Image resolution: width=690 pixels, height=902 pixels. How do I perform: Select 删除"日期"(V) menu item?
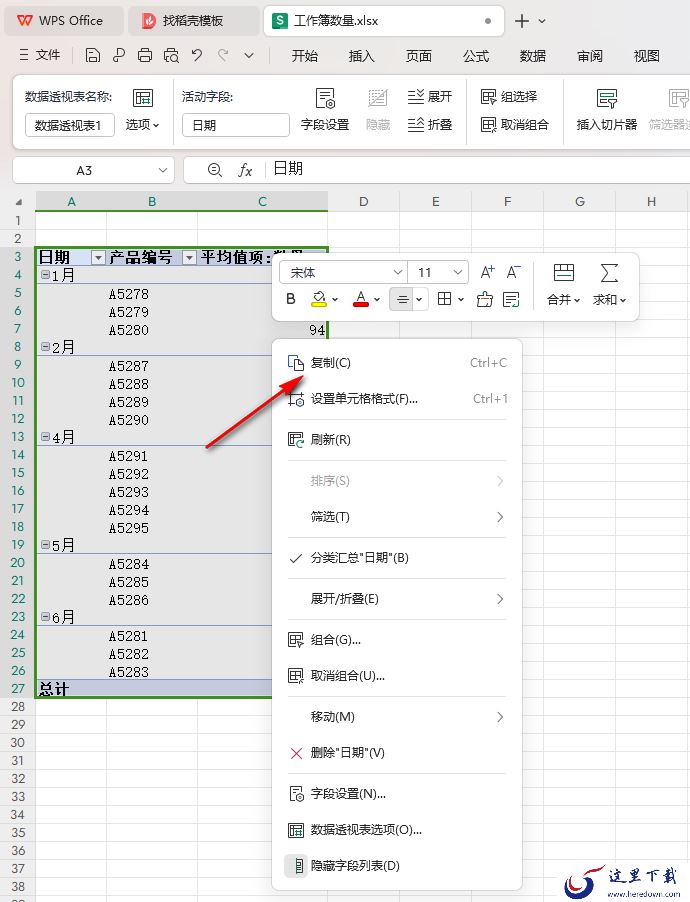[397, 752]
